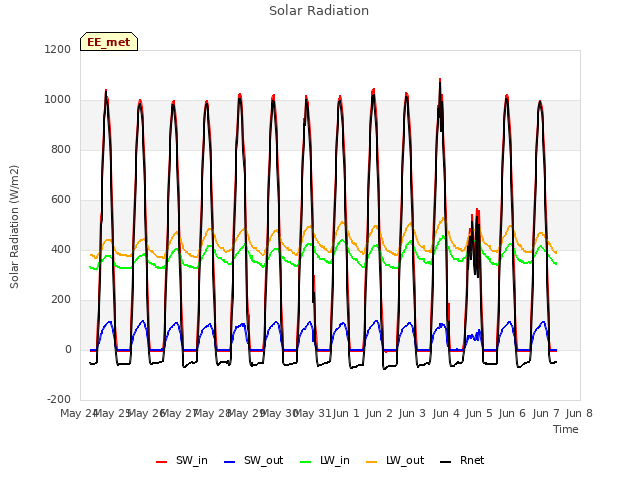Click the green LW_in legend color marker
The width and height of the screenshot is (640, 480).
(x=306, y=462)
